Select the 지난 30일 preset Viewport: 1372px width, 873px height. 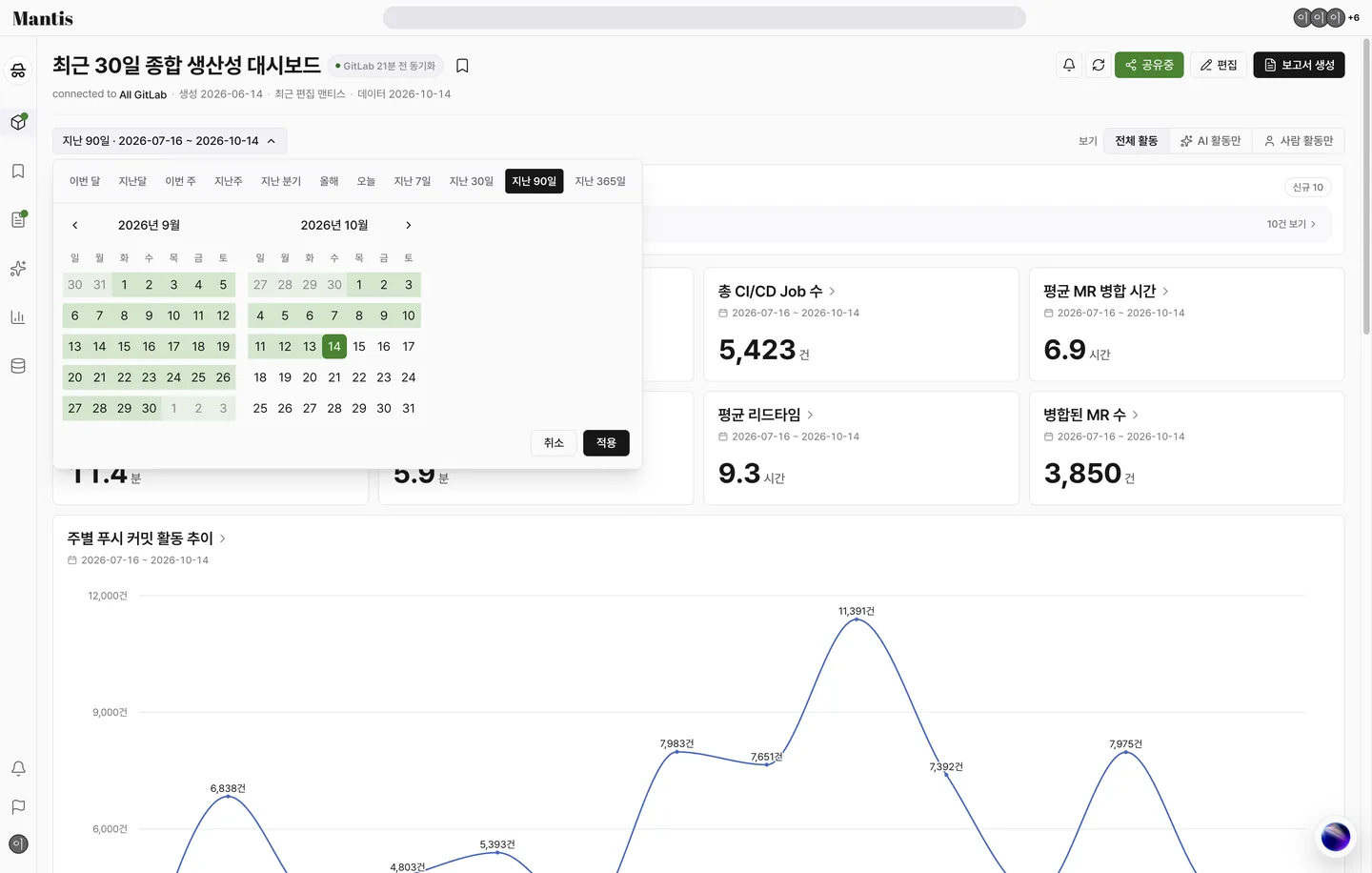click(x=472, y=181)
